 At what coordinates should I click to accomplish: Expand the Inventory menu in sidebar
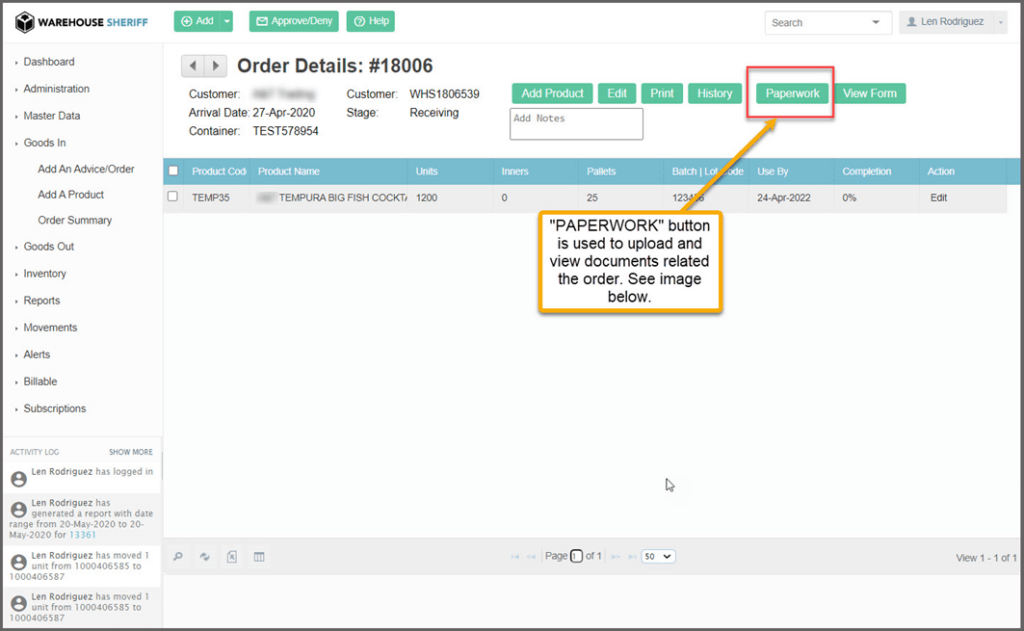coord(45,273)
